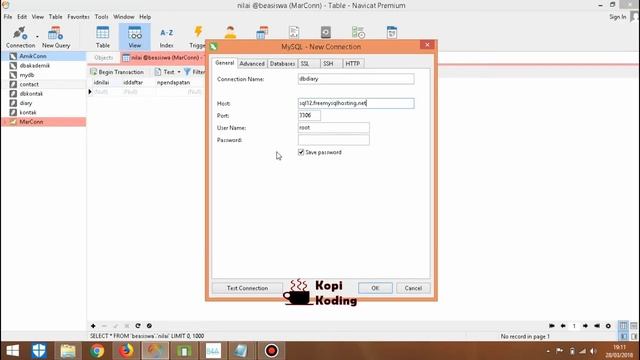
Task: Click the backup disk toolbar icon
Action: [326, 32]
